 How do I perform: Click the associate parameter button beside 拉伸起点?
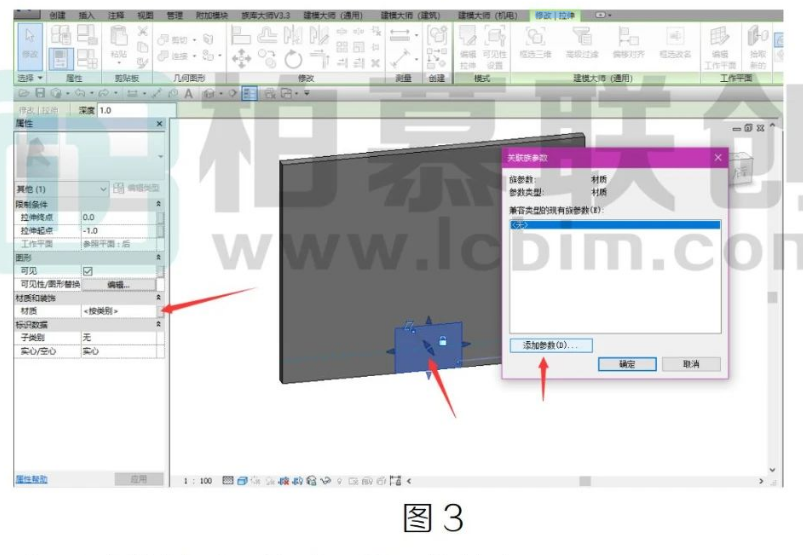160,231
